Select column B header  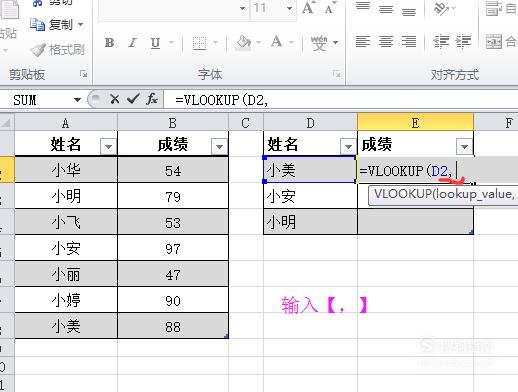coord(173,123)
